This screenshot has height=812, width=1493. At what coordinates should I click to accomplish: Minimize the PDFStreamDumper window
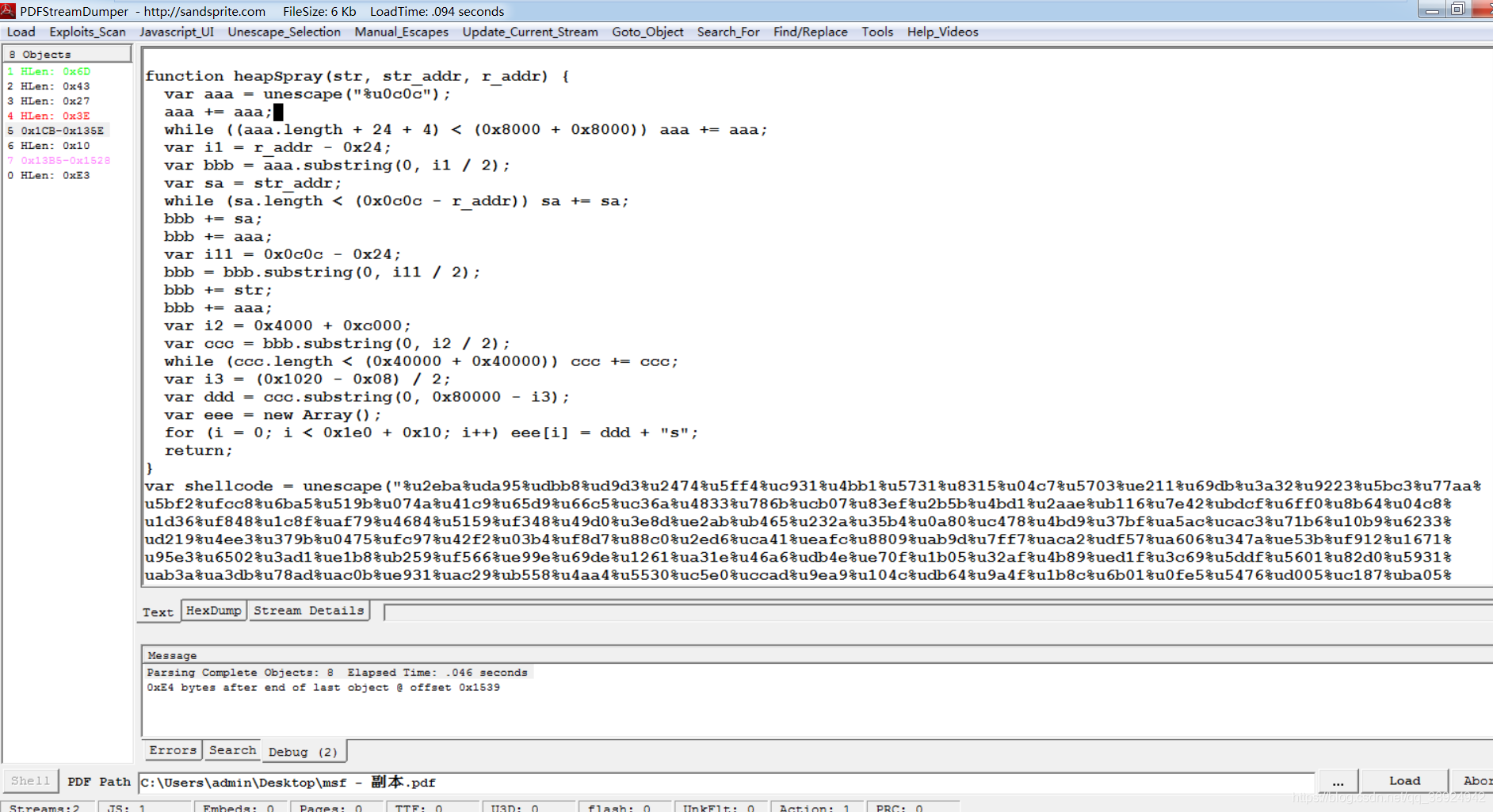click(1432, 10)
